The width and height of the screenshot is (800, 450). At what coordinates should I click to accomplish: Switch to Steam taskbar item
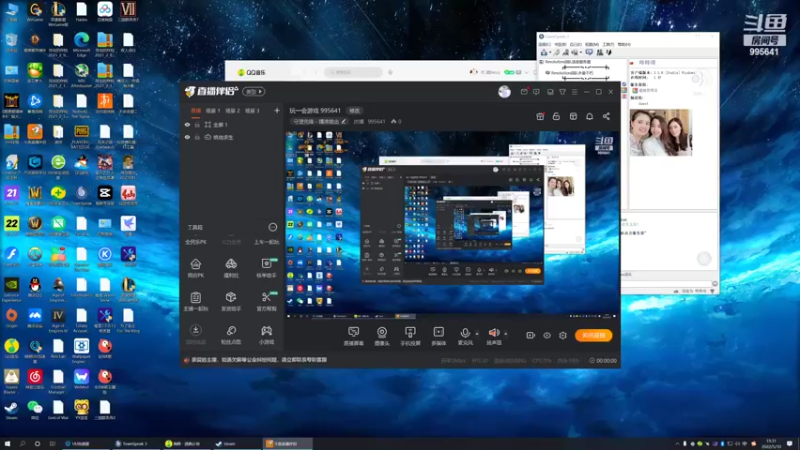[x=236, y=444]
